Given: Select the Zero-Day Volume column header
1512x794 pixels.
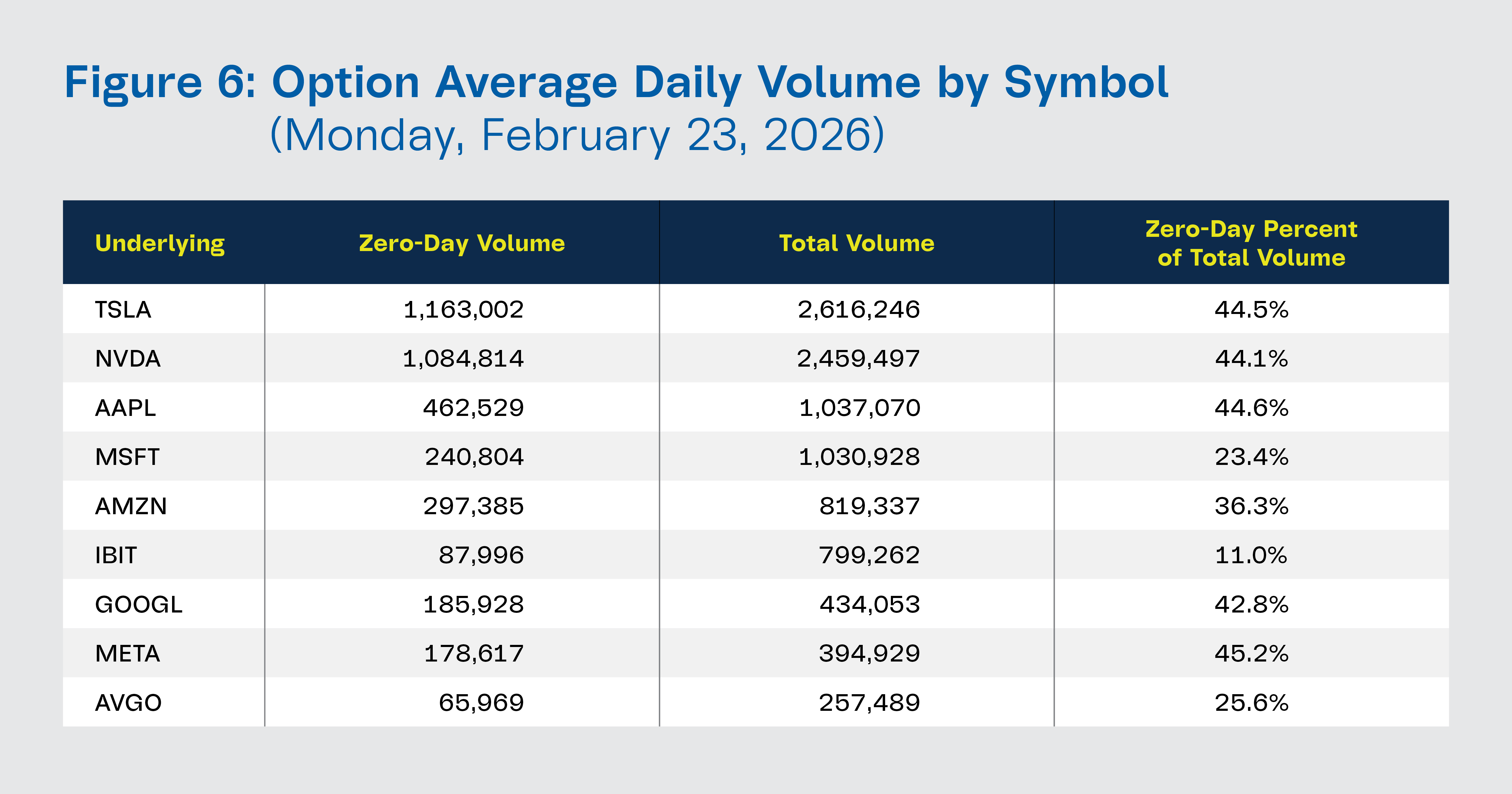Looking at the screenshot, I should click(x=462, y=243).
